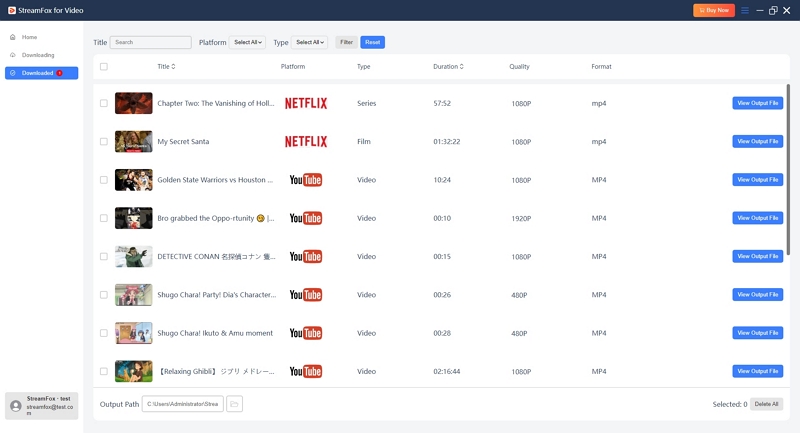View output file for Relaxing Ghibli
This screenshot has height=433, width=800.
pyautogui.click(x=758, y=371)
